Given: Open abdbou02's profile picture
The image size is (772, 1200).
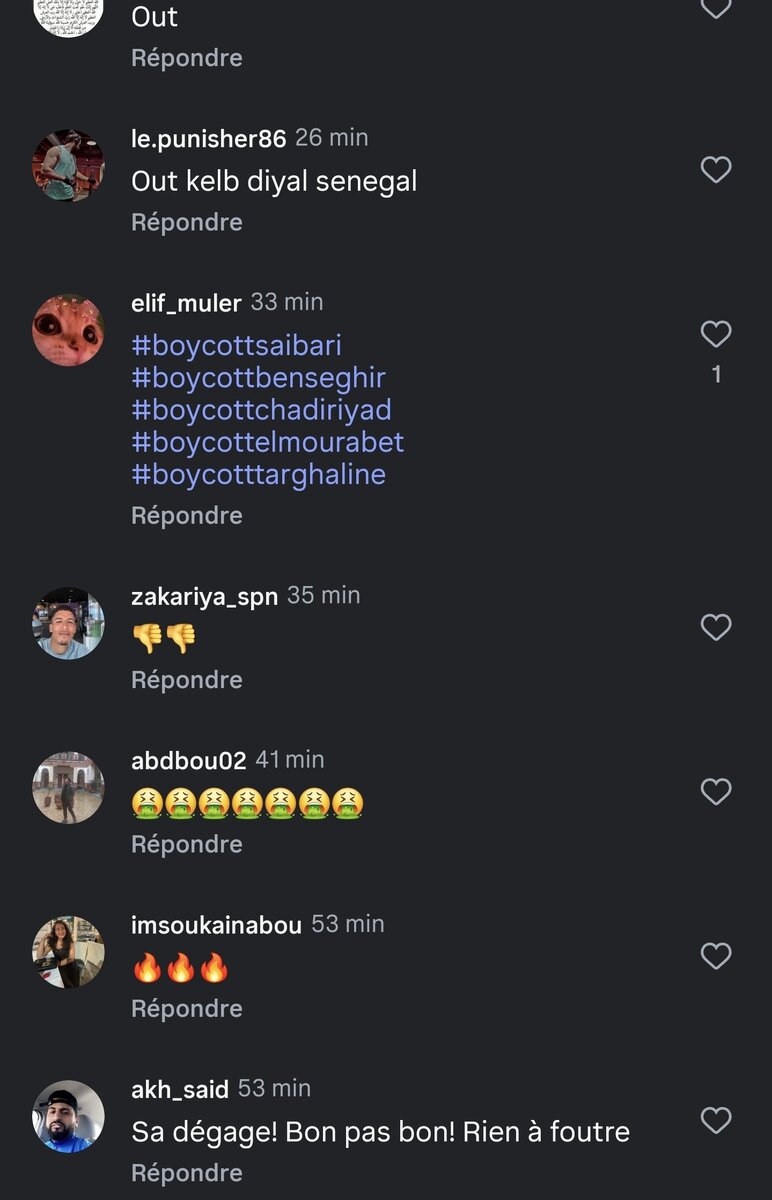Looking at the screenshot, I should 68,788.
